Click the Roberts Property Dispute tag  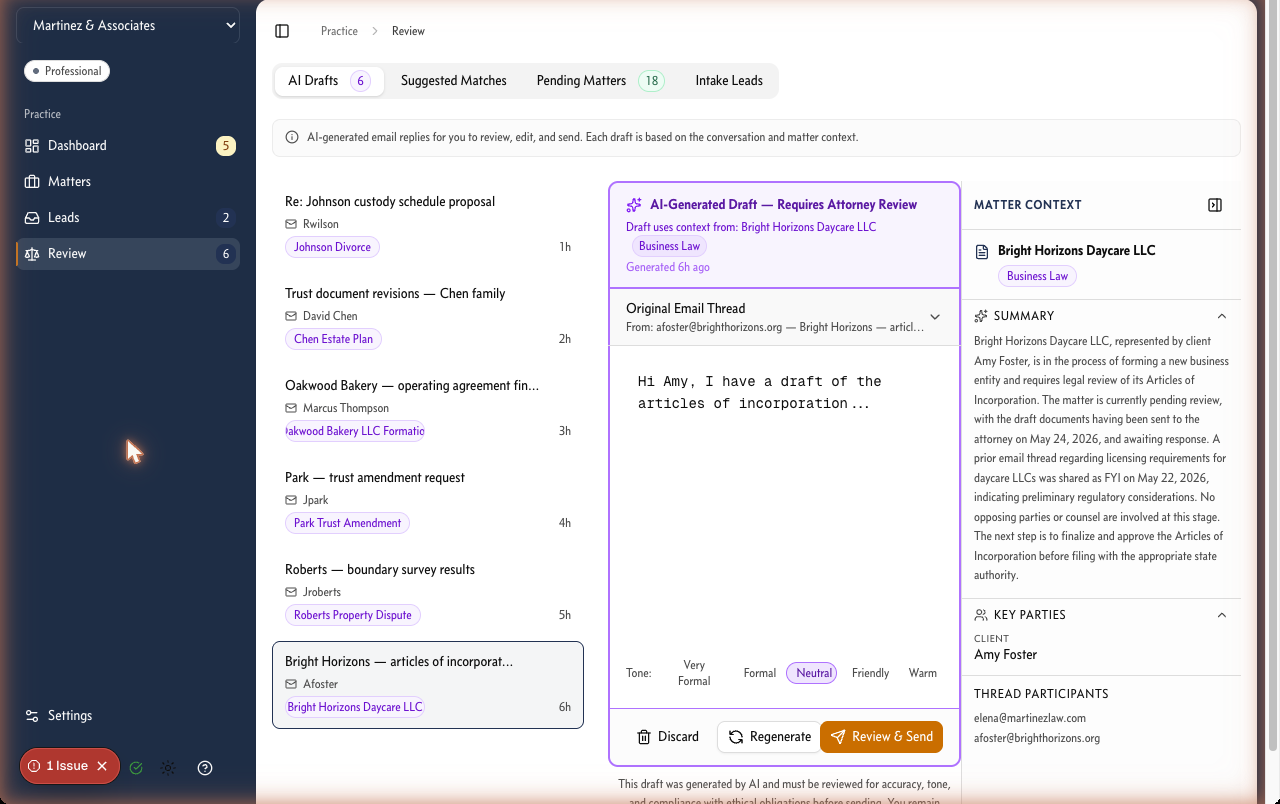pos(353,615)
